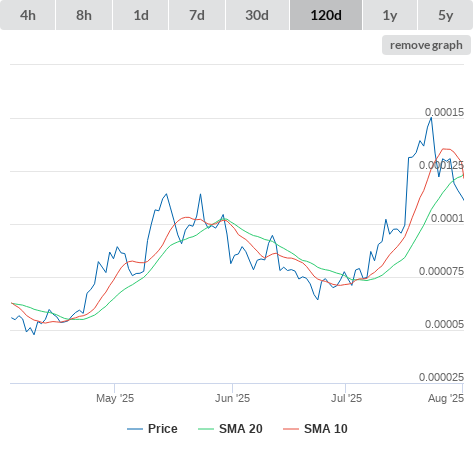Click the price peak near 0.00015
474x455 pixels.
tap(431, 118)
